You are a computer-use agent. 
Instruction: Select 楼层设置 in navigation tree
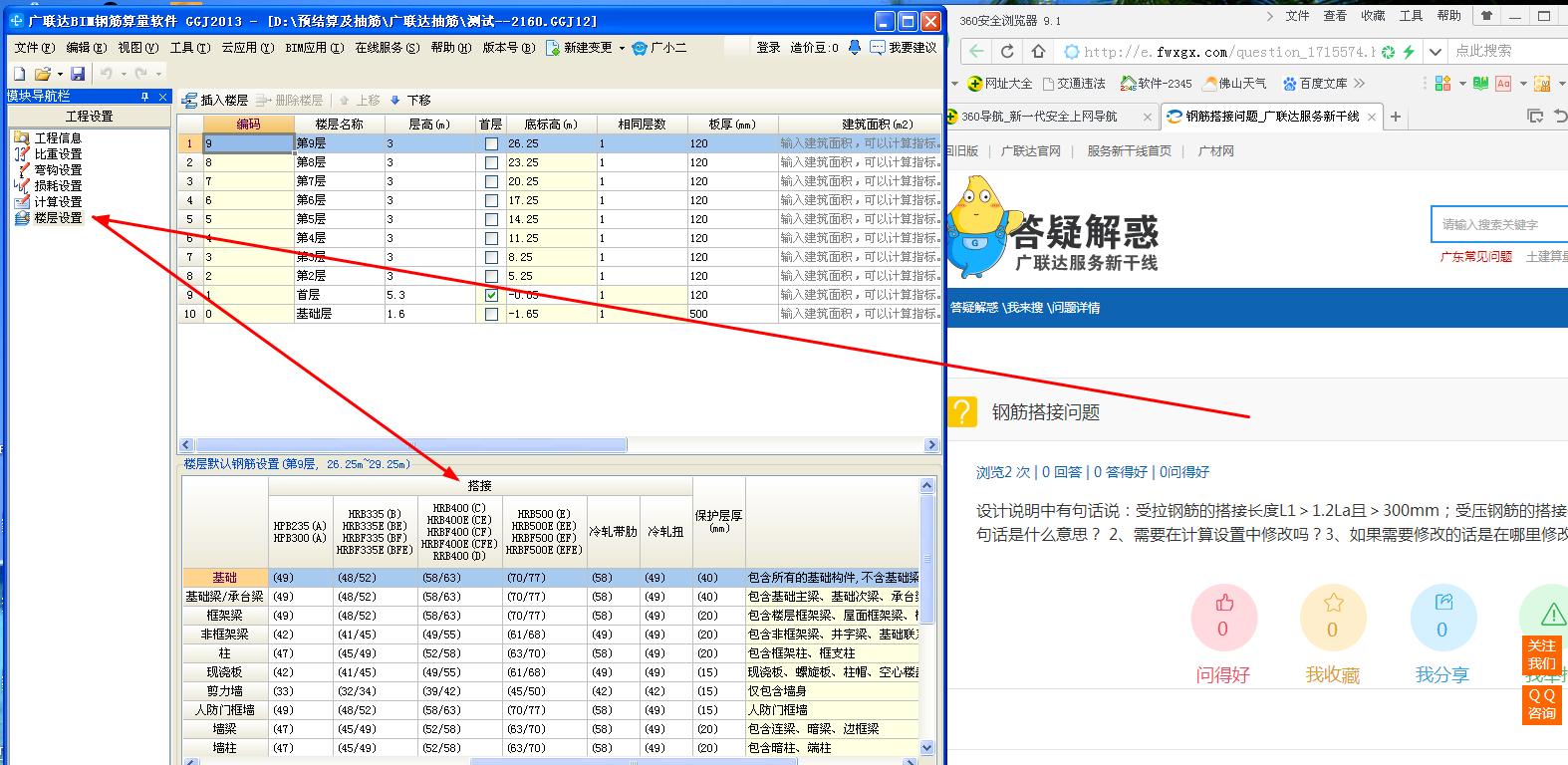(x=58, y=218)
